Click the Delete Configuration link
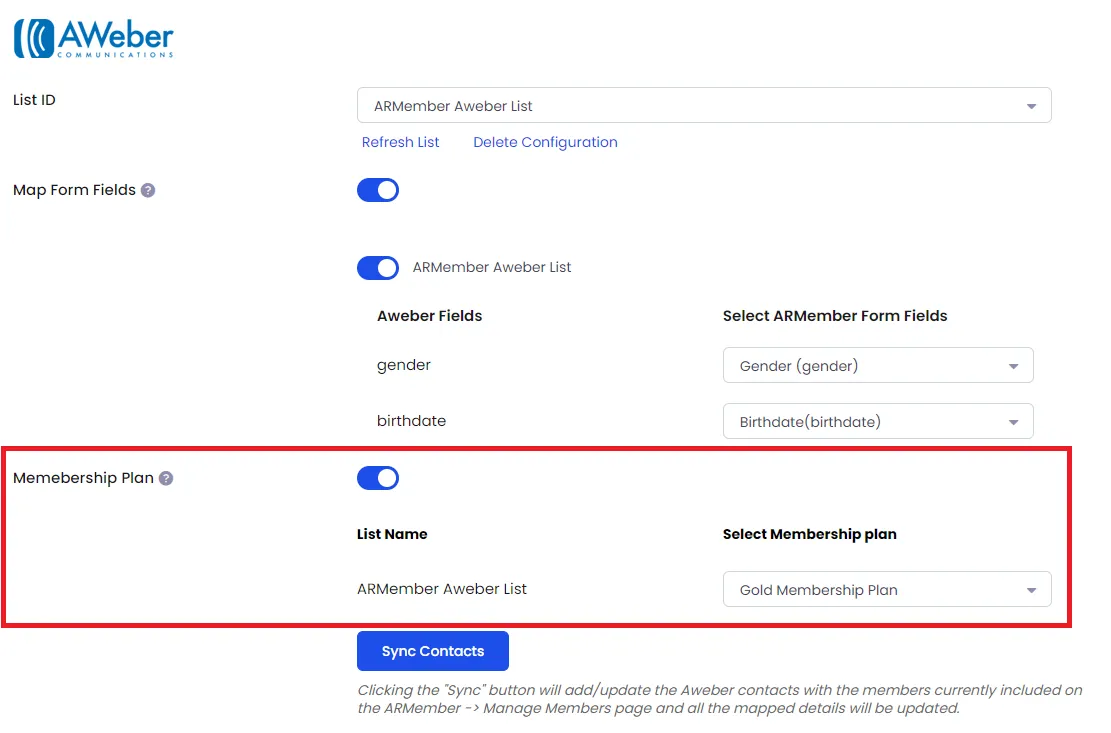1111x733 pixels. (x=546, y=142)
